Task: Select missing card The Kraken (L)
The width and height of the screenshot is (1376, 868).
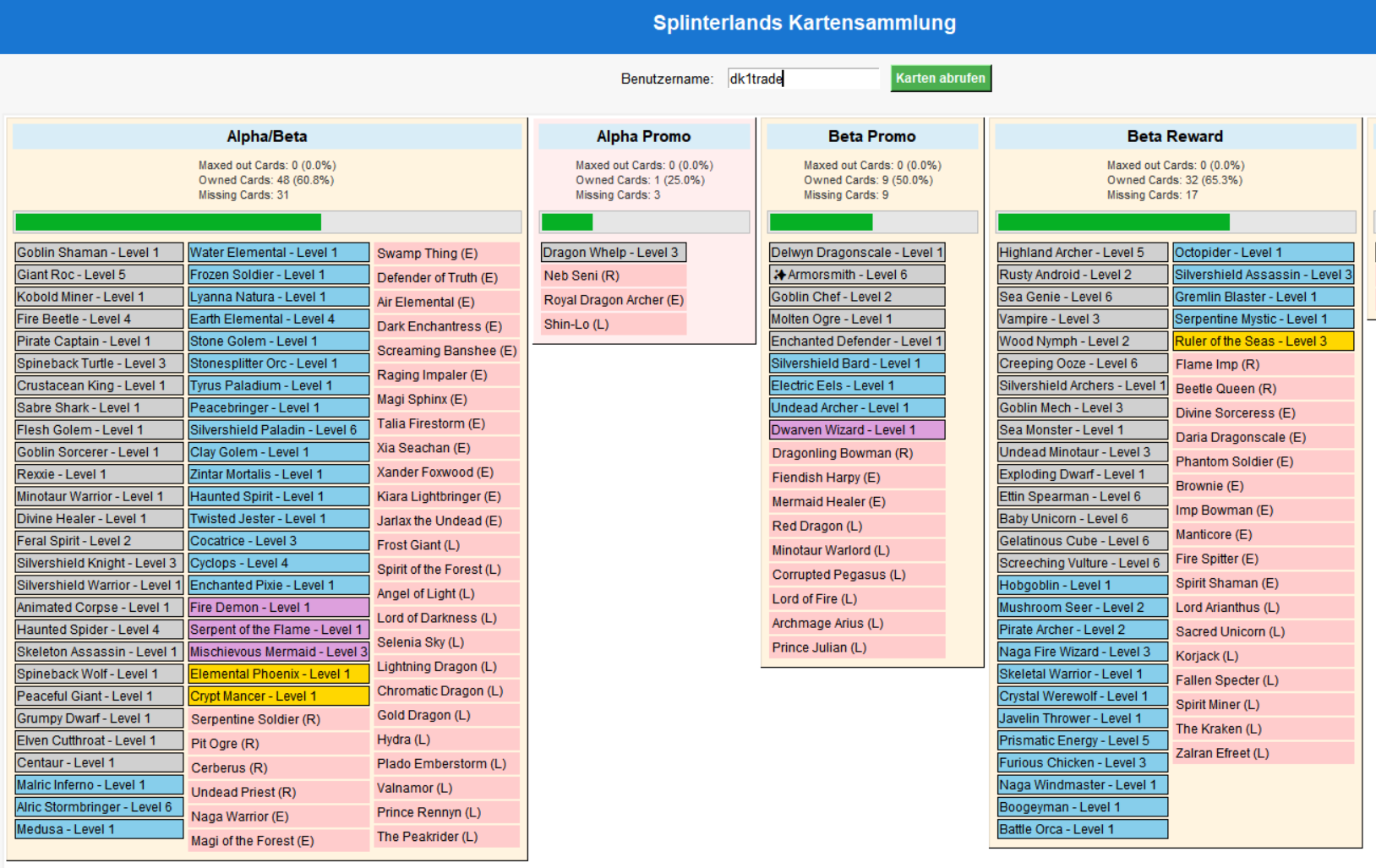Action: click(1264, 729)
